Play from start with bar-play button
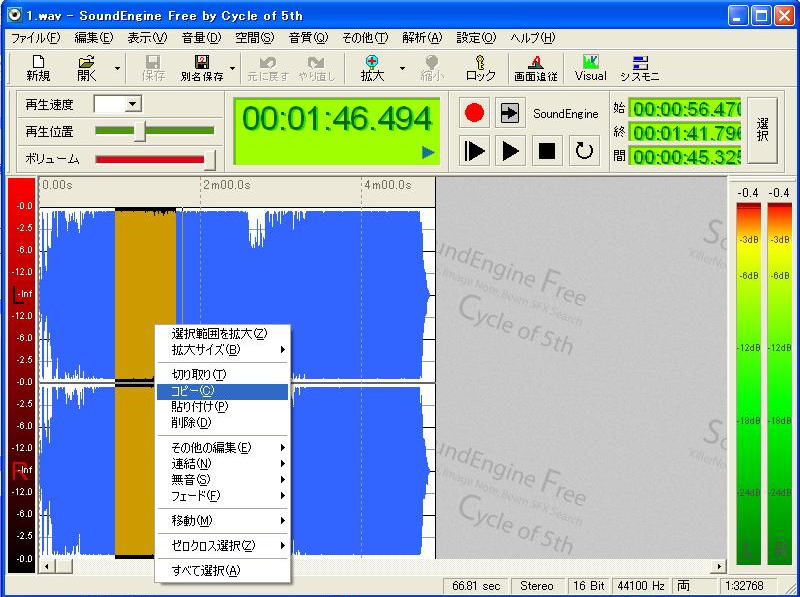 474,151
